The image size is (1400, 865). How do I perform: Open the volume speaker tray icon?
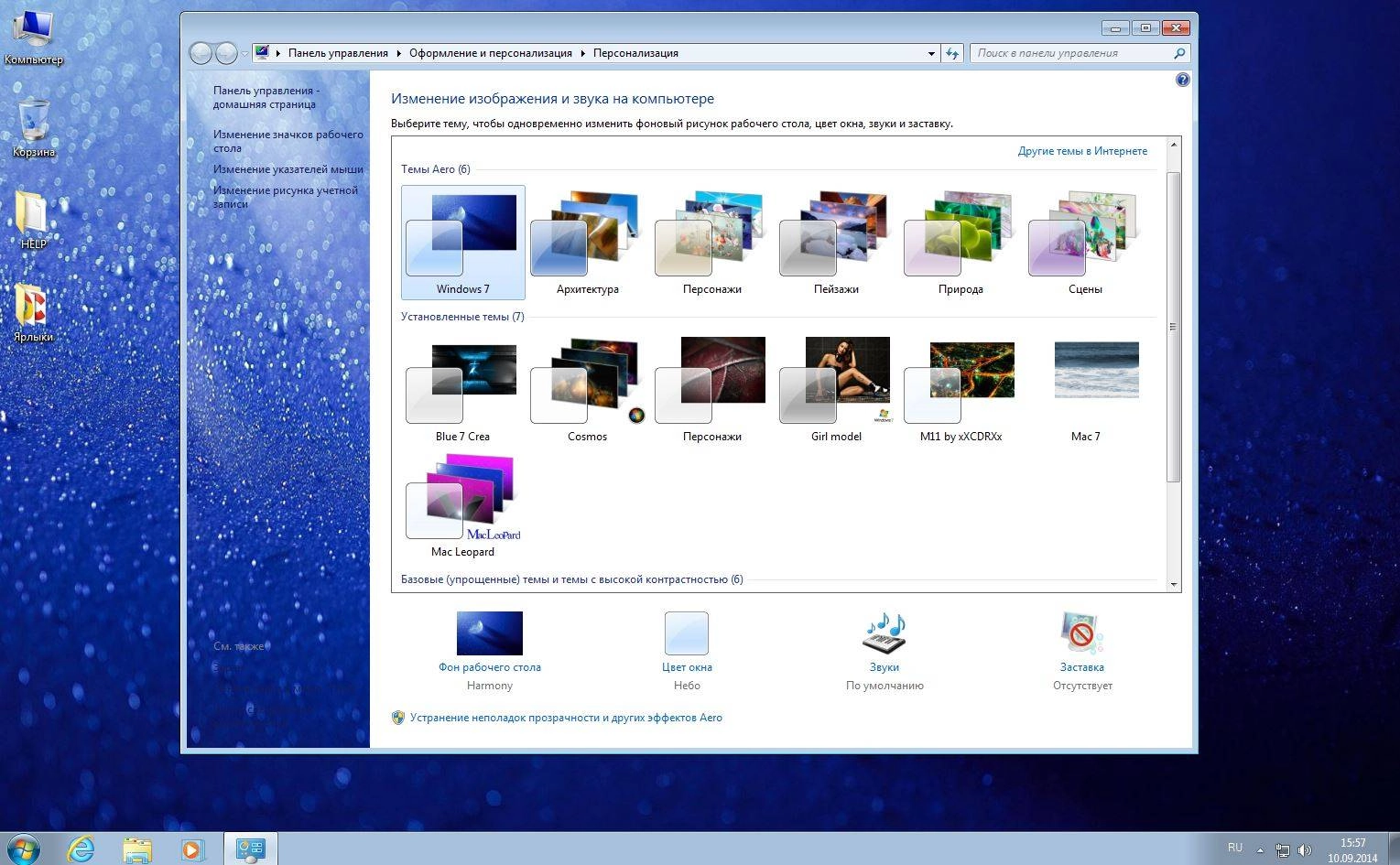click(1304, 850)
